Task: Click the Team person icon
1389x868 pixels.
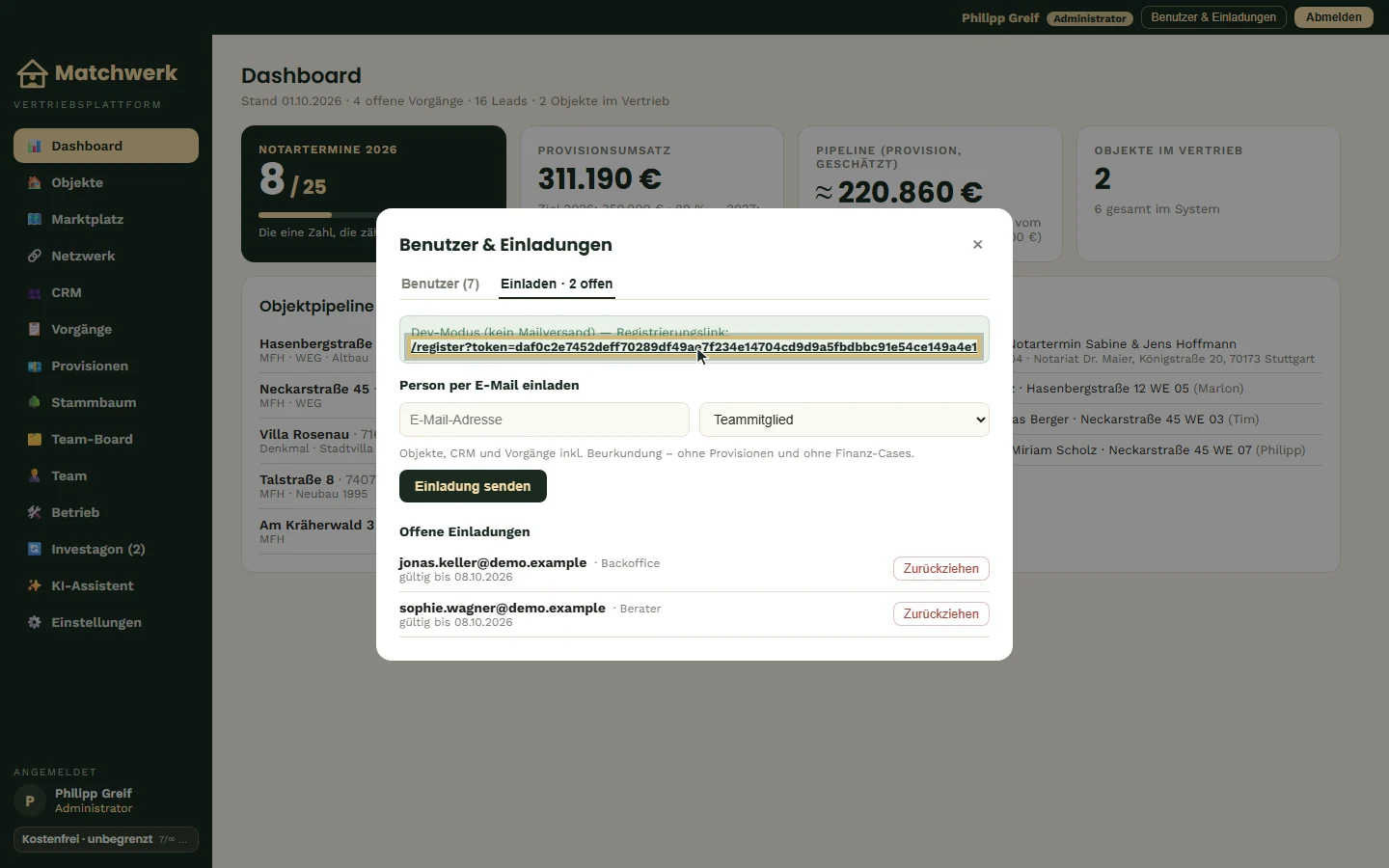Action: click(x=35, y=476)
